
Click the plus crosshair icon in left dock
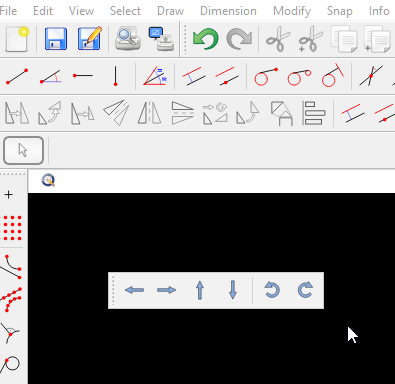click(x=9, y=195)
